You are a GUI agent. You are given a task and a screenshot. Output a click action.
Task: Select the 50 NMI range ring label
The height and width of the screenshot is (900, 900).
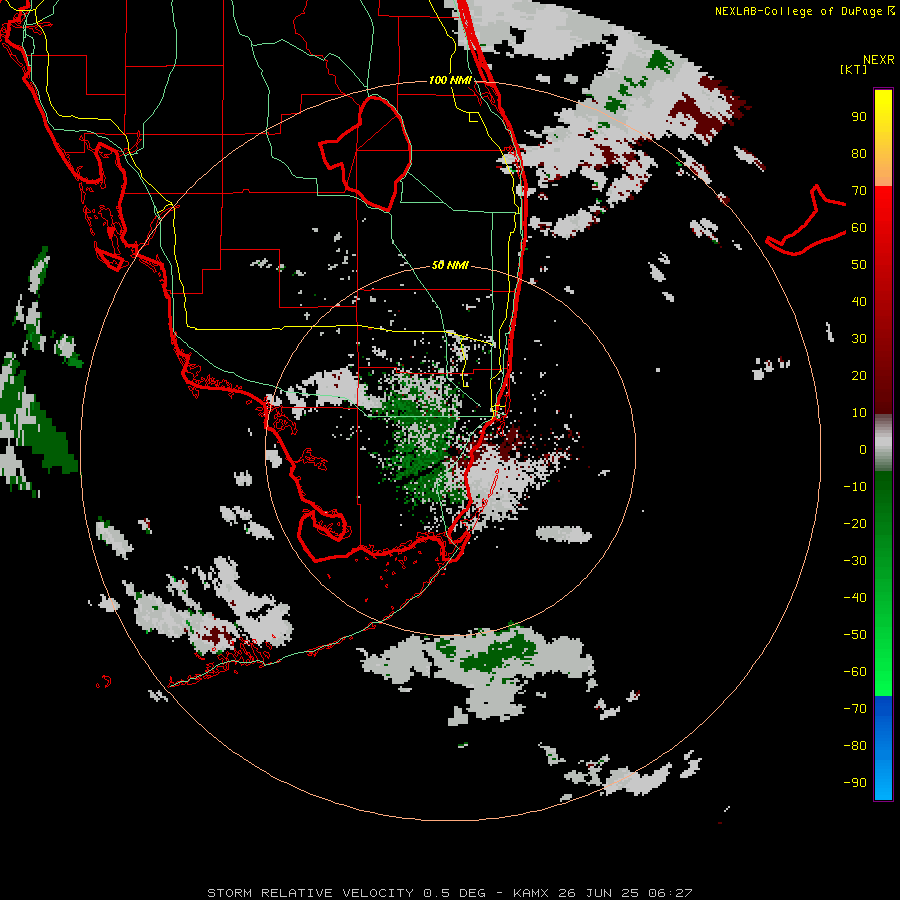point(450,265)
